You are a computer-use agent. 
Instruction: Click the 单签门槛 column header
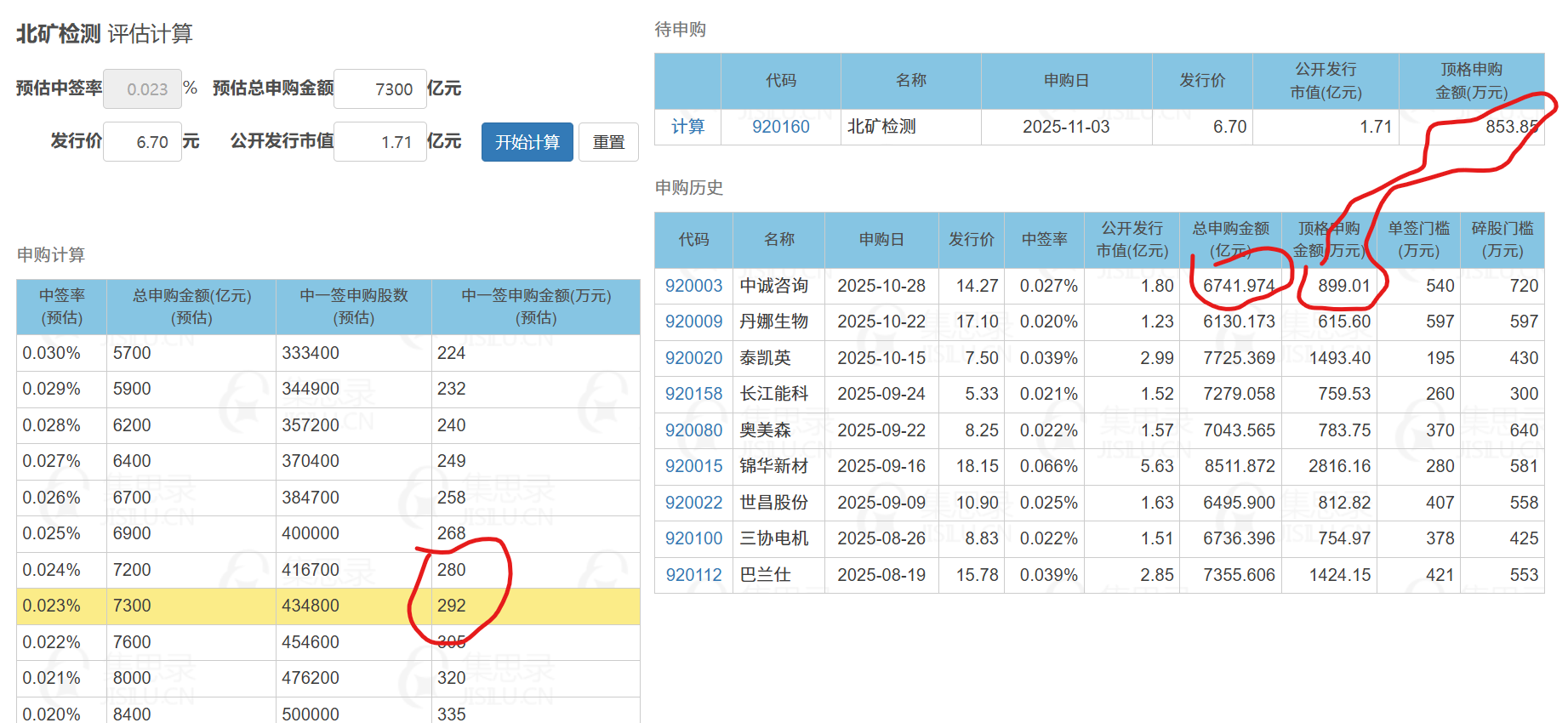[x=1418, y=240]
